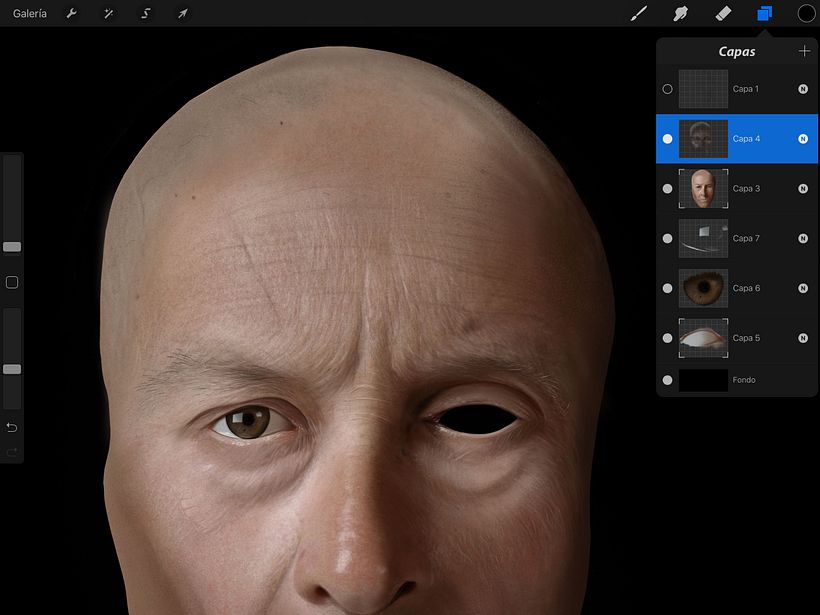Screen dimensions: 820x615
Task: Toggle visibility of the Fondo layer
Action: point(667,380)
